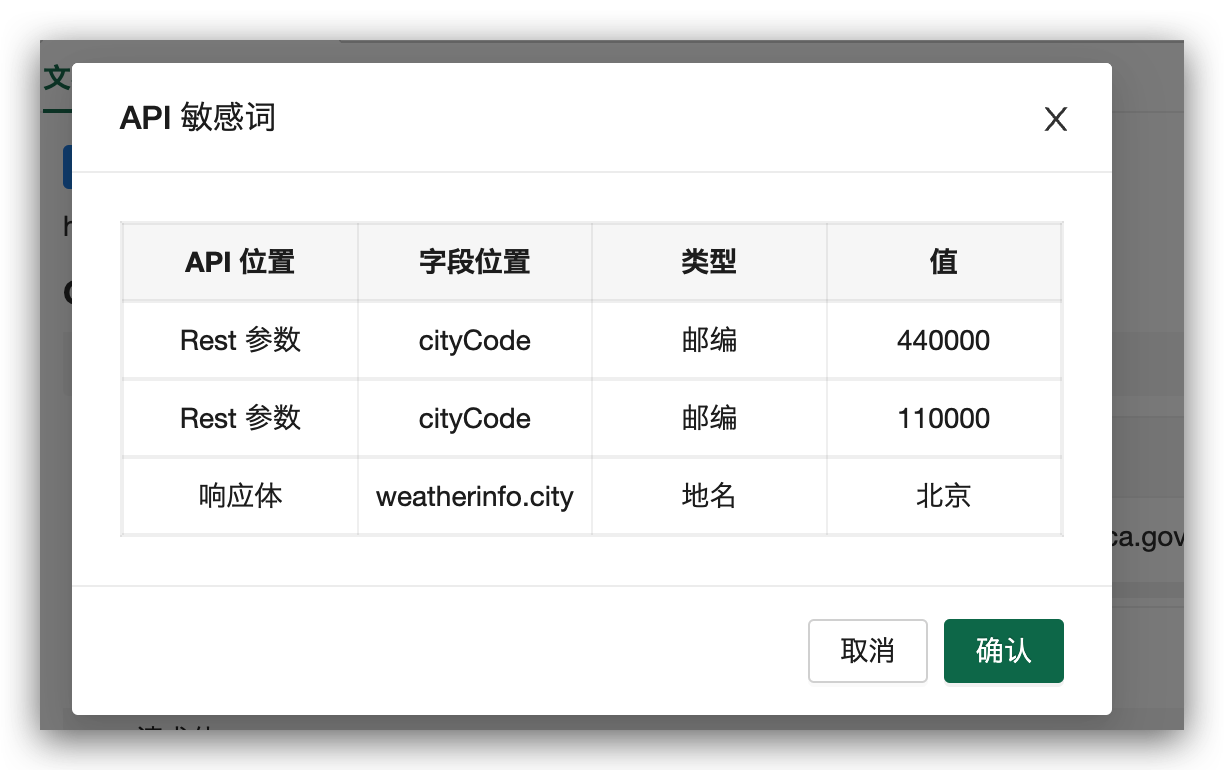Click the dialog title API 敏感词
1224x770 pixels.
(197, 118)
